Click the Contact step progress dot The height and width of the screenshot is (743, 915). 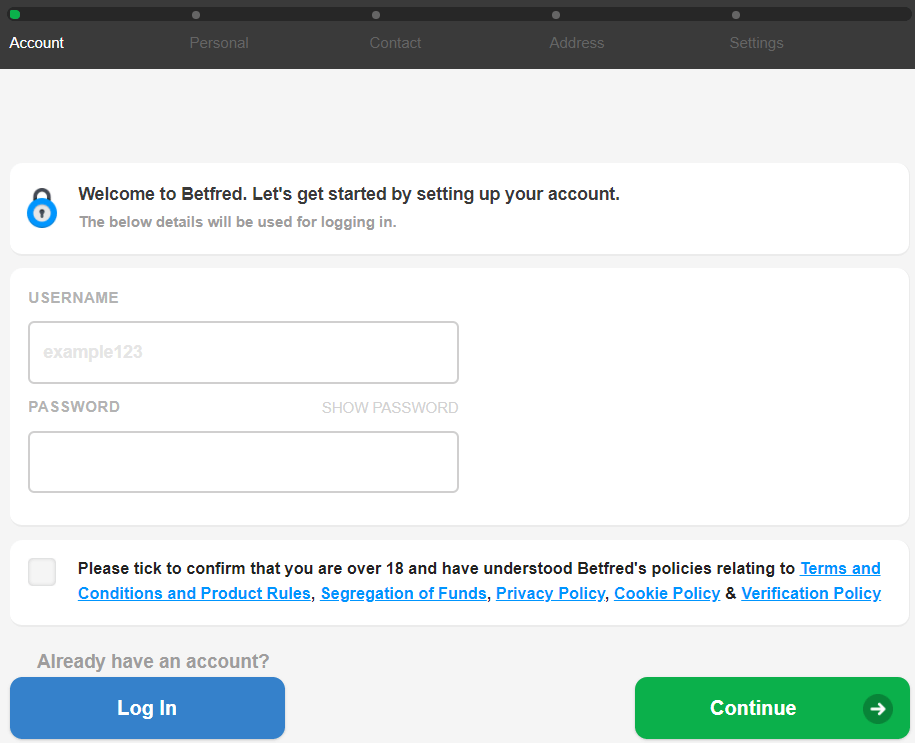[x=376, y=15]
